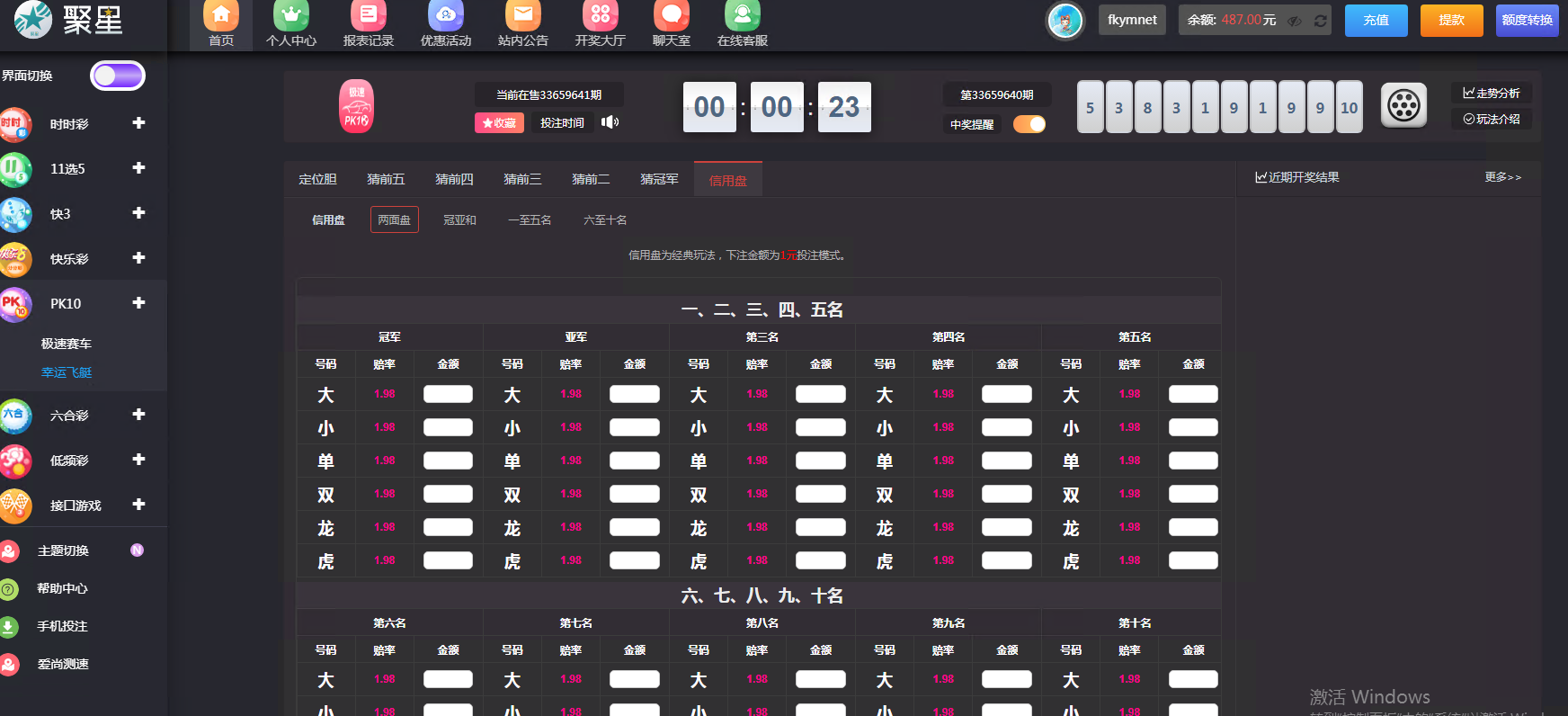Mute sound using the speaker icon
Image resolution: width=1568 pixels, height=716 pixels.
coord(610,122)
